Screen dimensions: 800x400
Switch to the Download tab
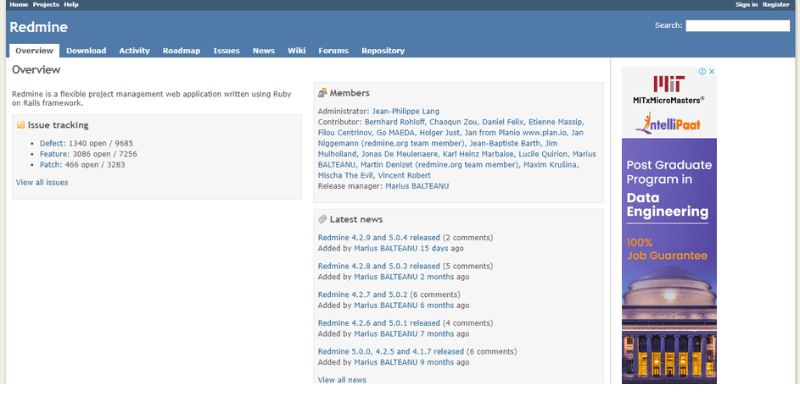tap(86, 51)
